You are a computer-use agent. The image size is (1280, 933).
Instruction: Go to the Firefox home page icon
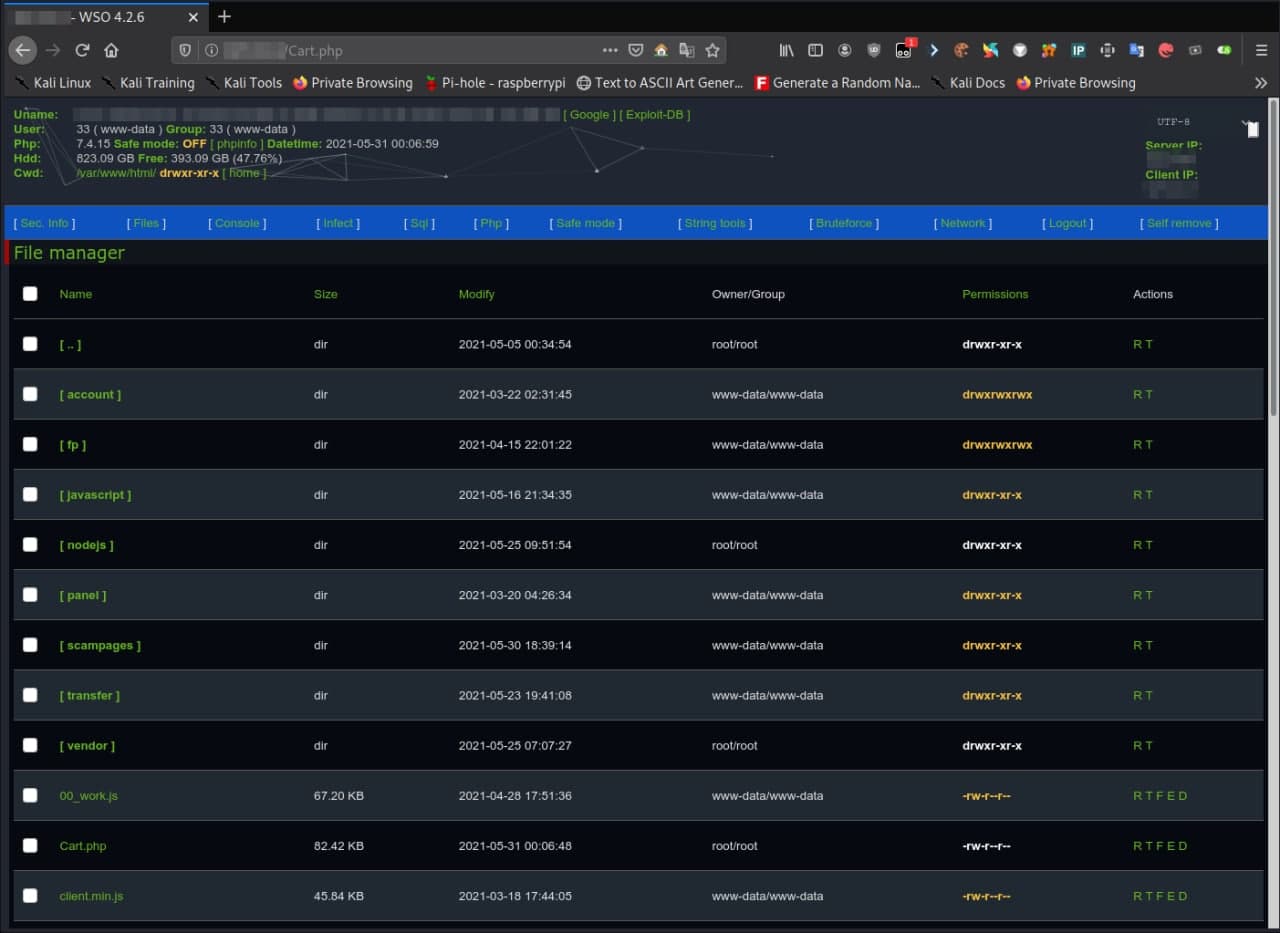point(111,50)
